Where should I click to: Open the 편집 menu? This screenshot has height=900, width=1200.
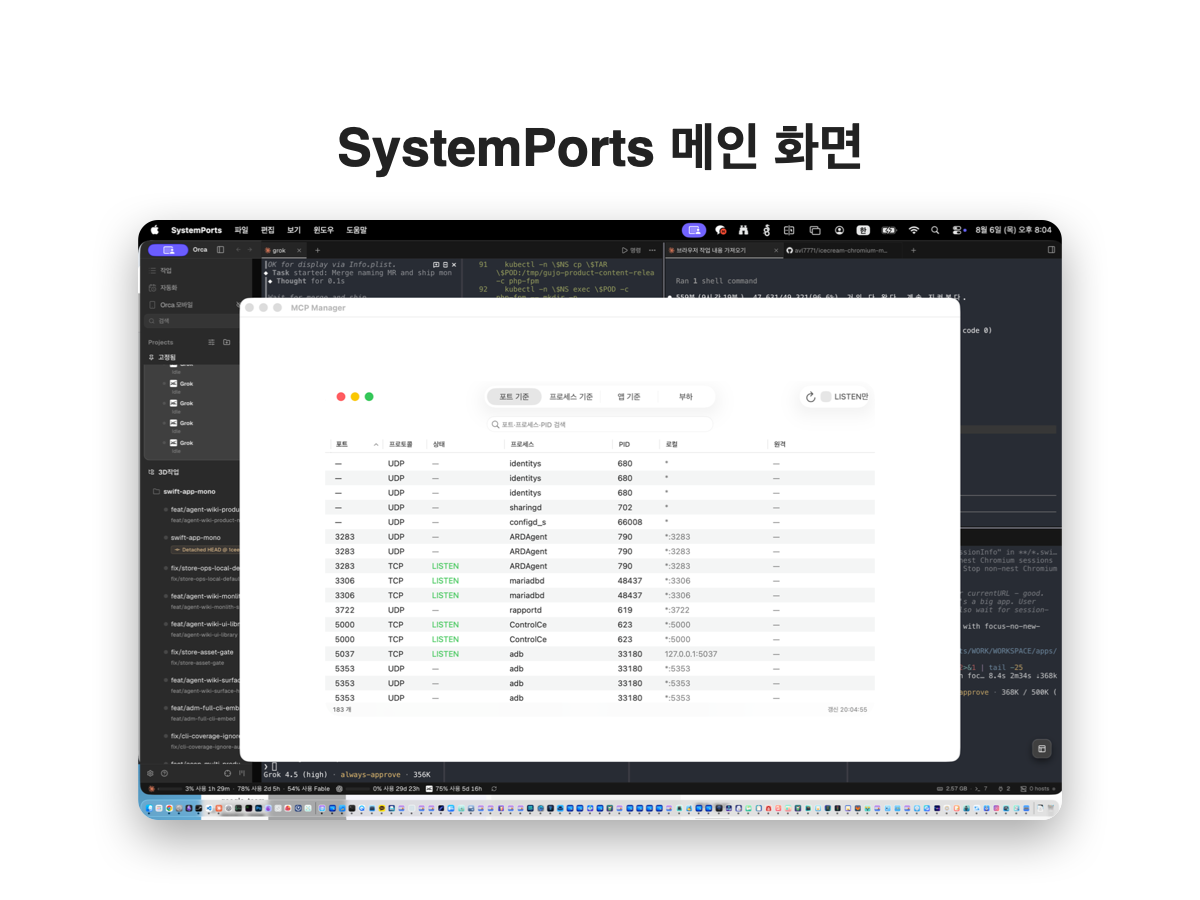(x=268, y=230)
